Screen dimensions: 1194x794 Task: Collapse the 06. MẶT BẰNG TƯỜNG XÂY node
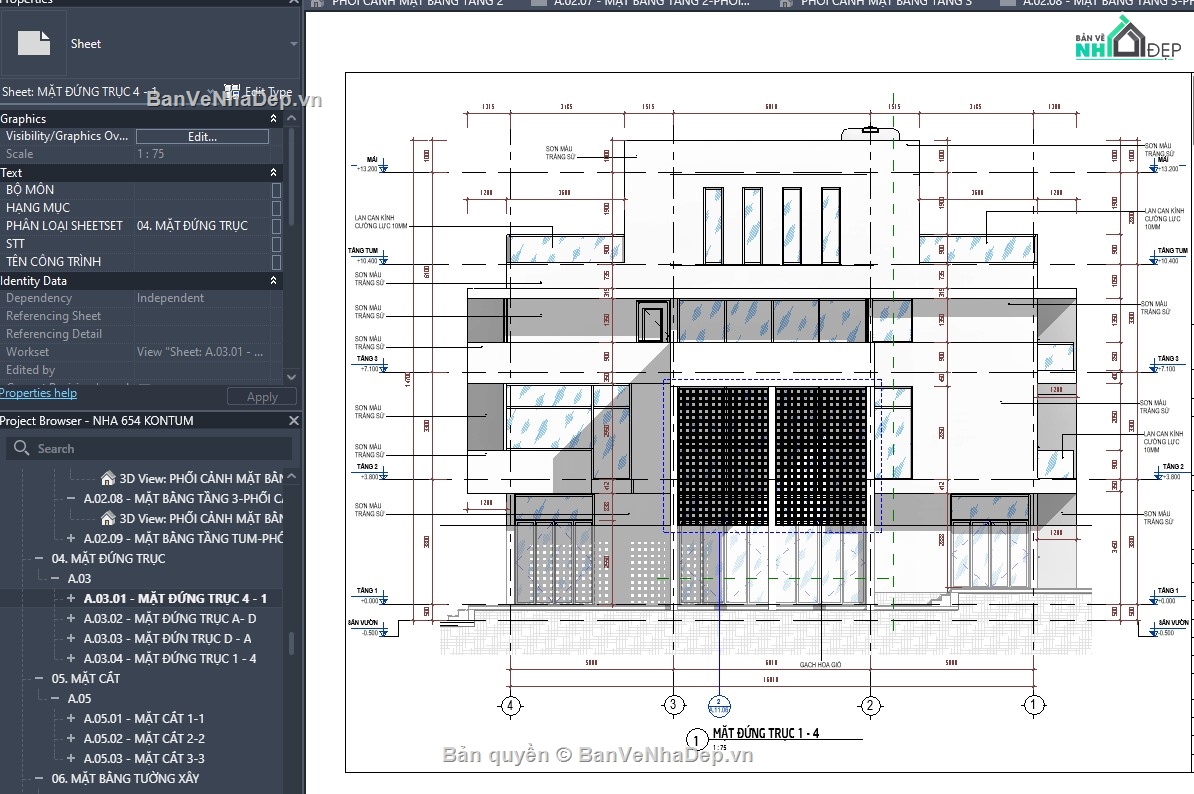click(x=39, y=779)
